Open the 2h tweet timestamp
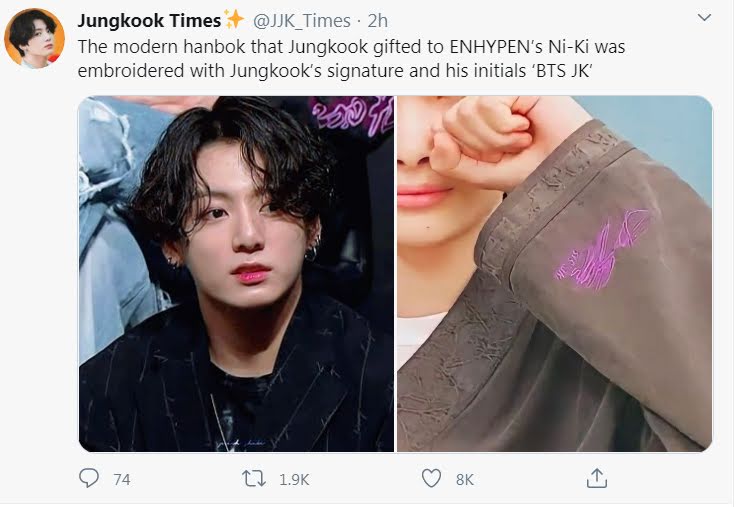Image resolution: width=737 pixels, height=507 pixels. 377,21
